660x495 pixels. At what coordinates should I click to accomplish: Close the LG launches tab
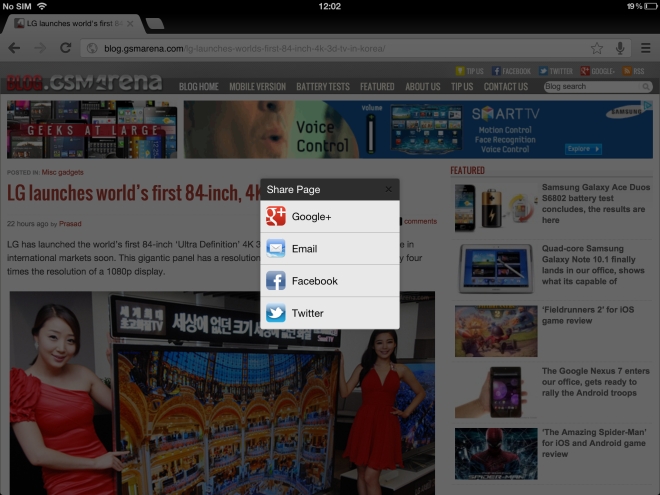point(130,22)
